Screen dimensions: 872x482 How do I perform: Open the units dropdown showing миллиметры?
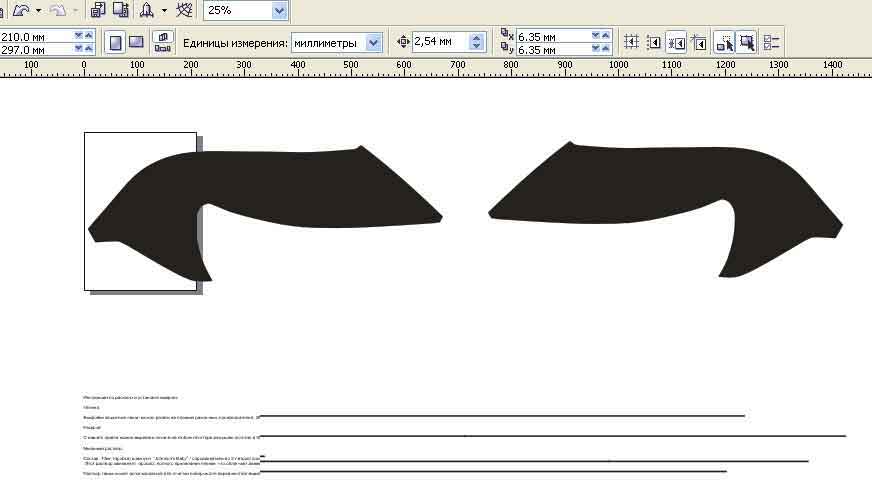coord(374,43)
